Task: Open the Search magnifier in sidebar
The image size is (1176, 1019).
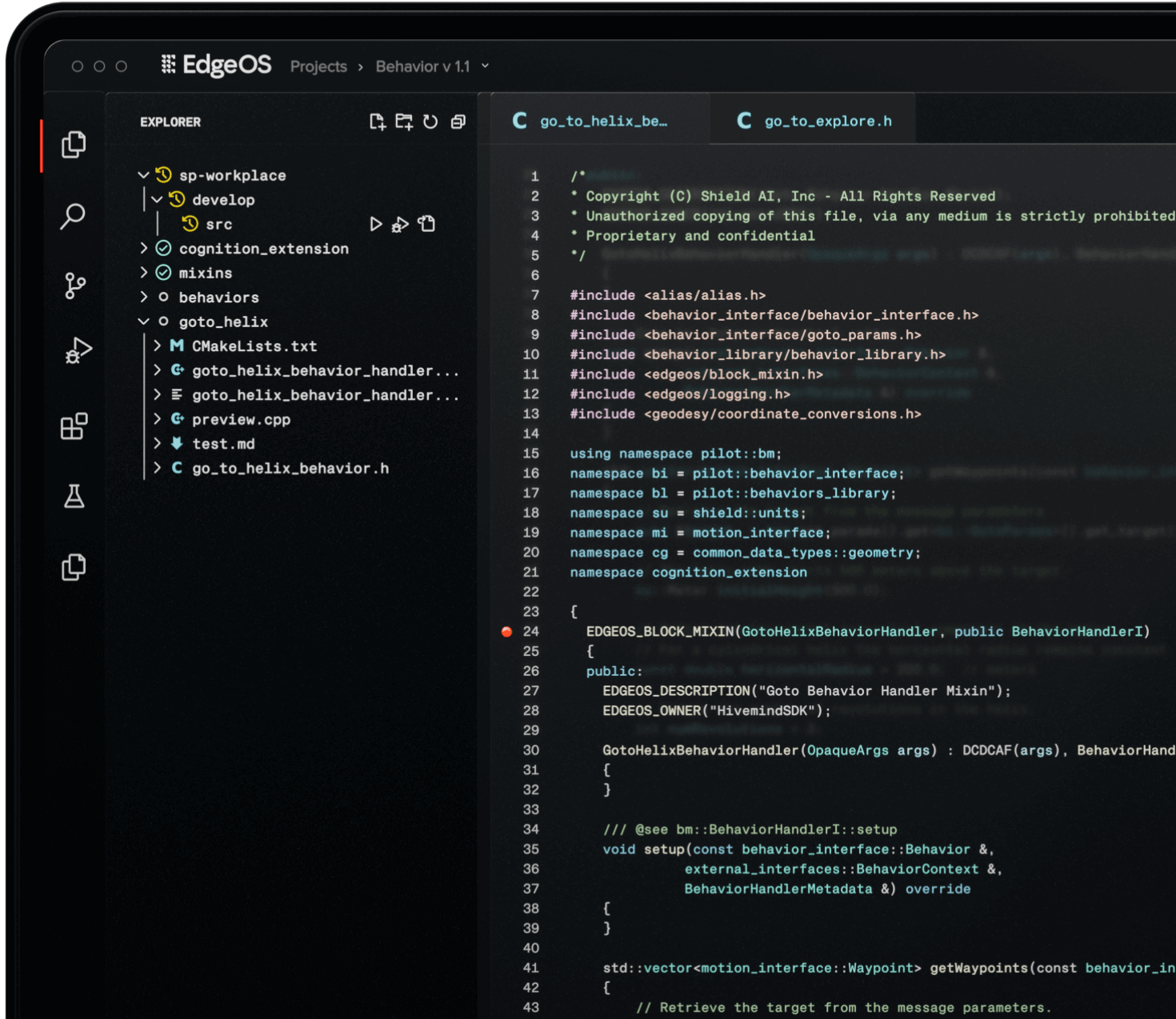Action: [74, 215]
